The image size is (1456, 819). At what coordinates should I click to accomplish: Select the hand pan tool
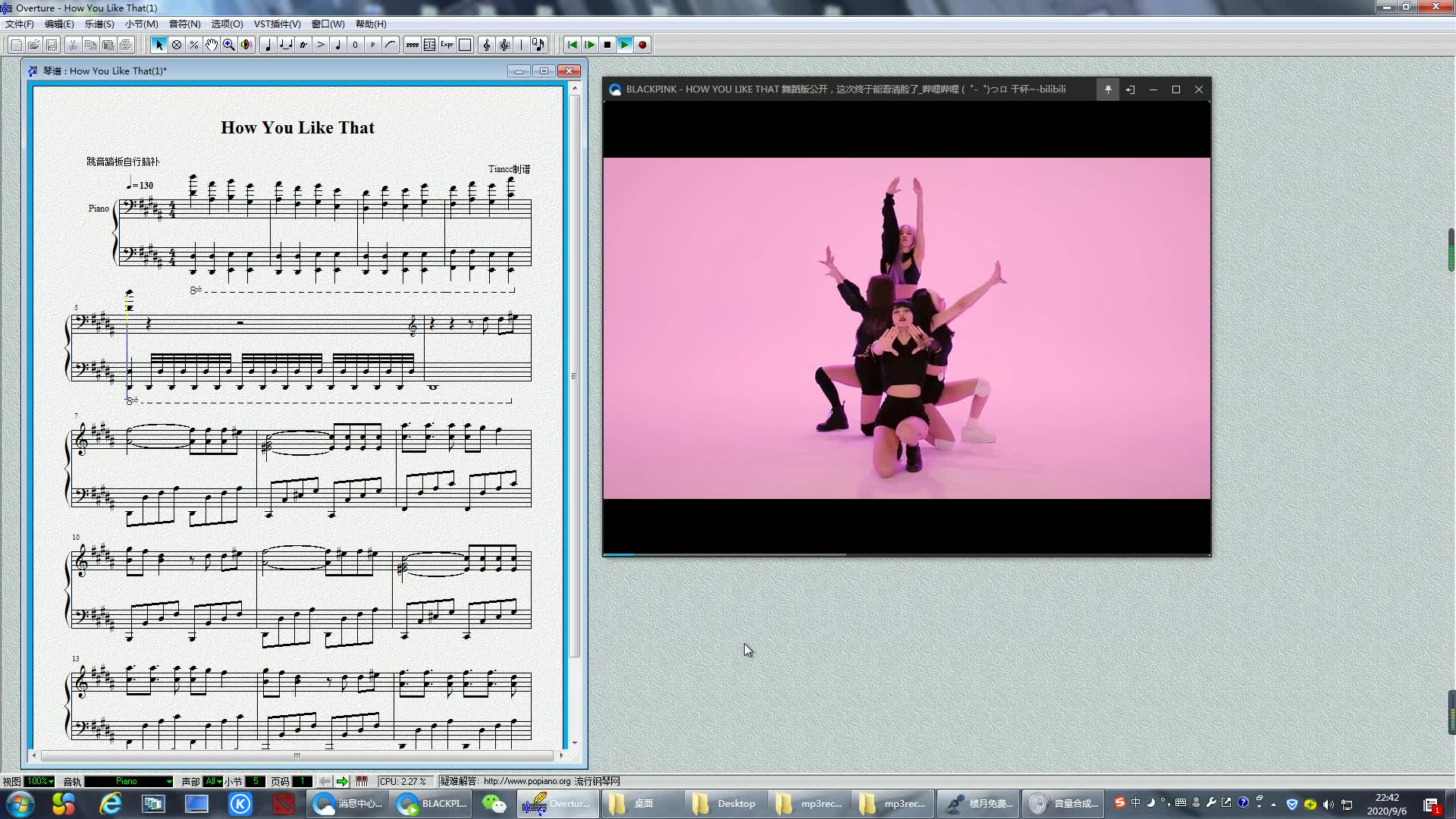212,45
